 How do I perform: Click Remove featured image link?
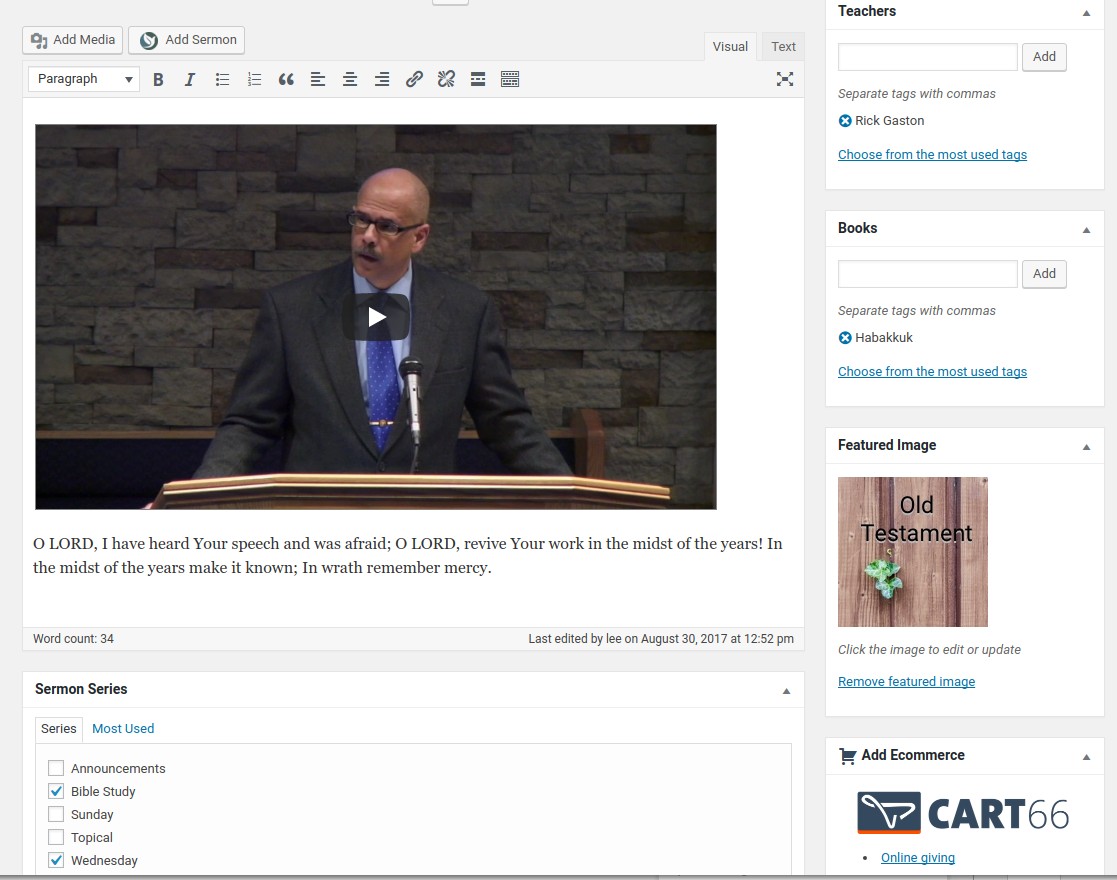[x=906, y=681]
